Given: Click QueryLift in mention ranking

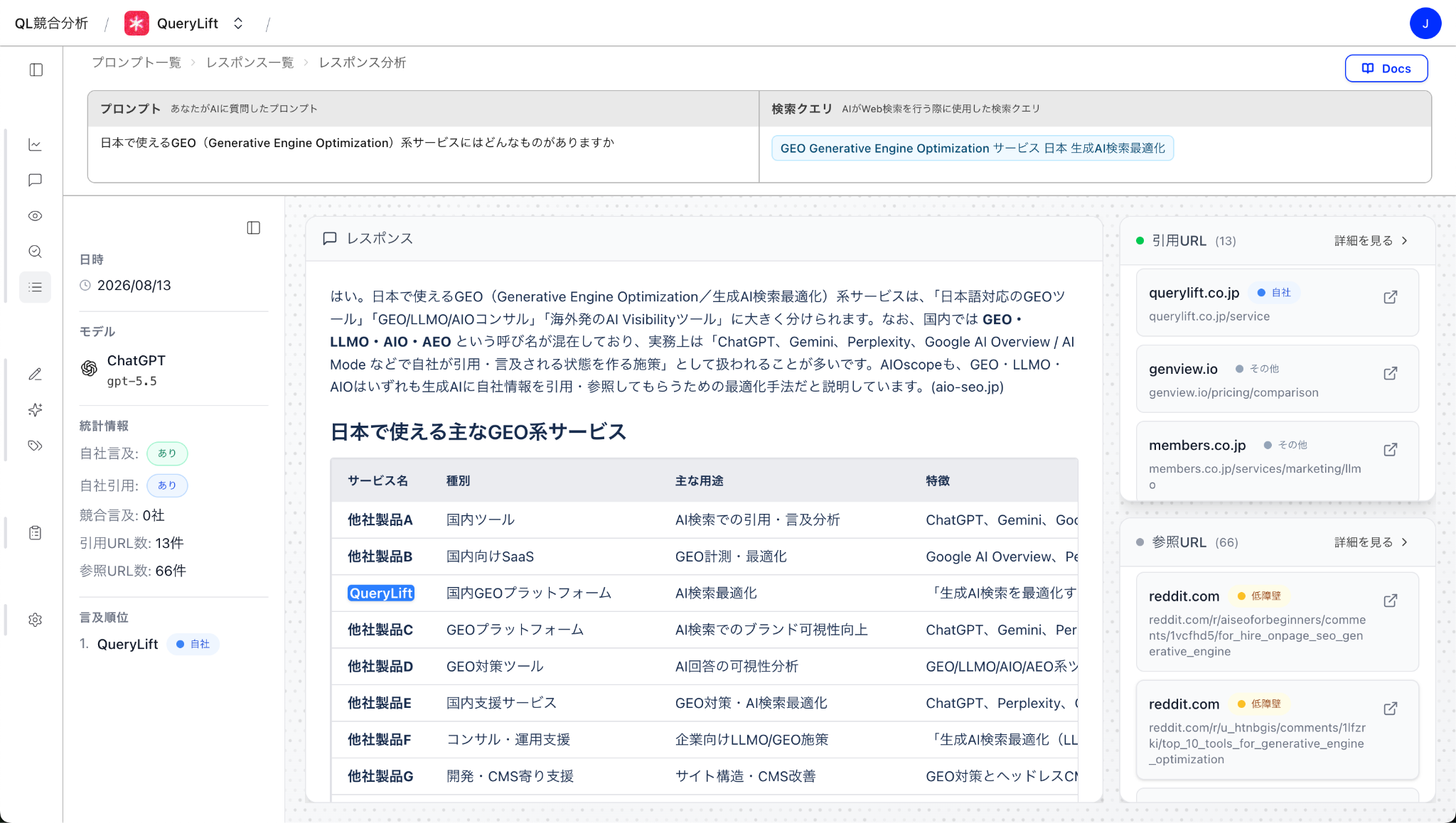Looking at the screenshot, I should pos(127,644).
